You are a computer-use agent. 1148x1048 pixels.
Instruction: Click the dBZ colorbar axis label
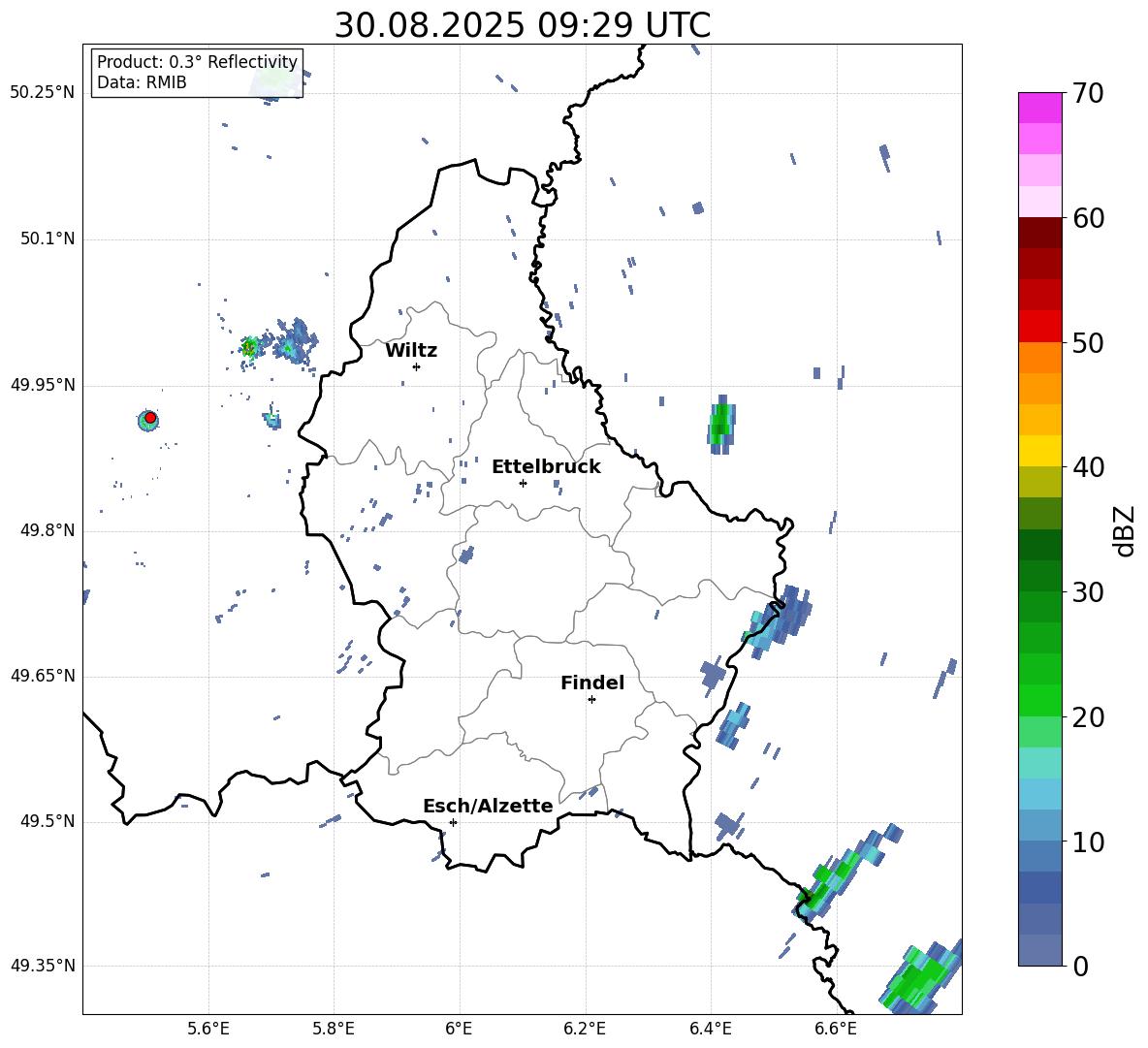click(x=1126, y=530)
